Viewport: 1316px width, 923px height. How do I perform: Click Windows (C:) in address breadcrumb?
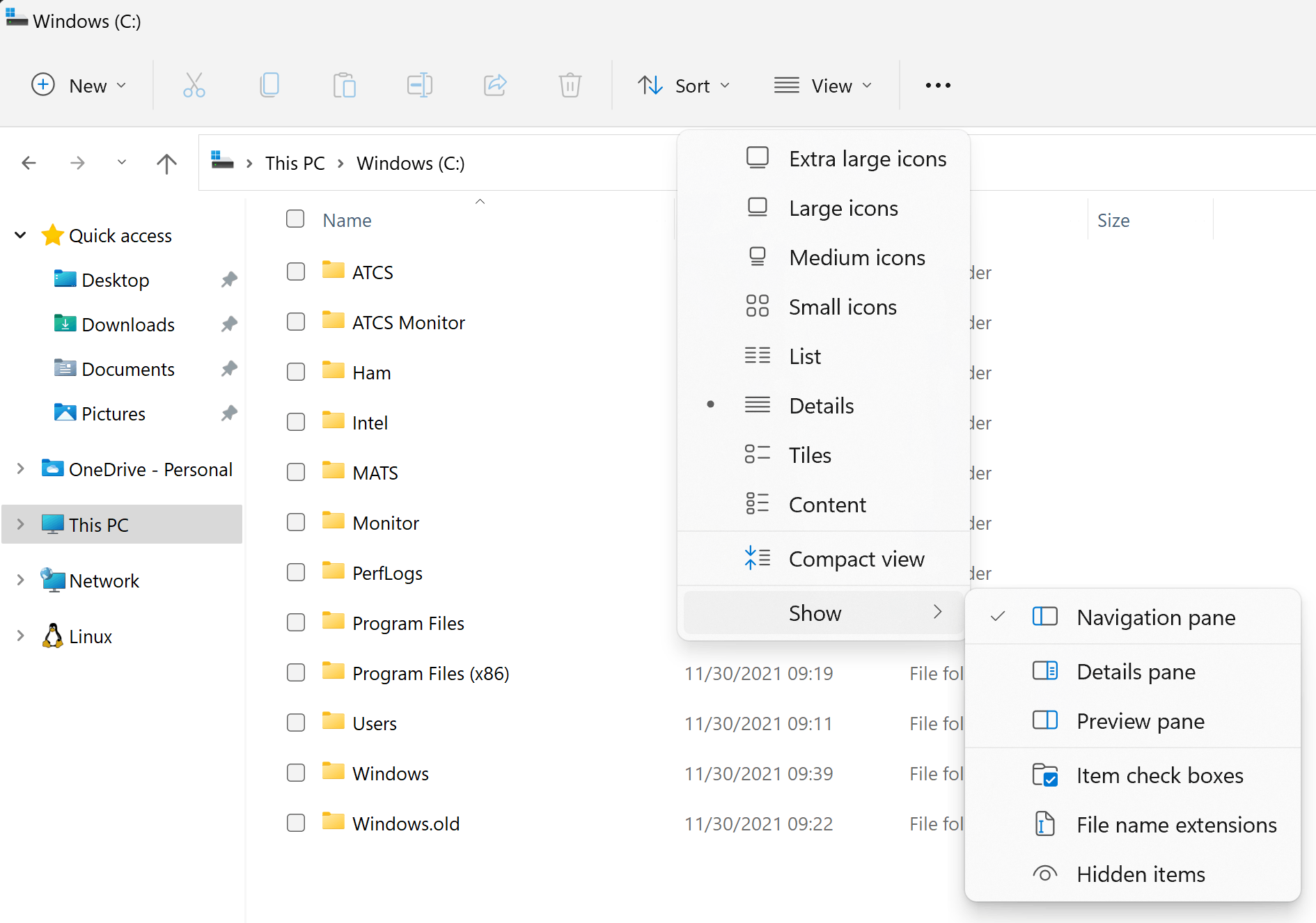411,164
